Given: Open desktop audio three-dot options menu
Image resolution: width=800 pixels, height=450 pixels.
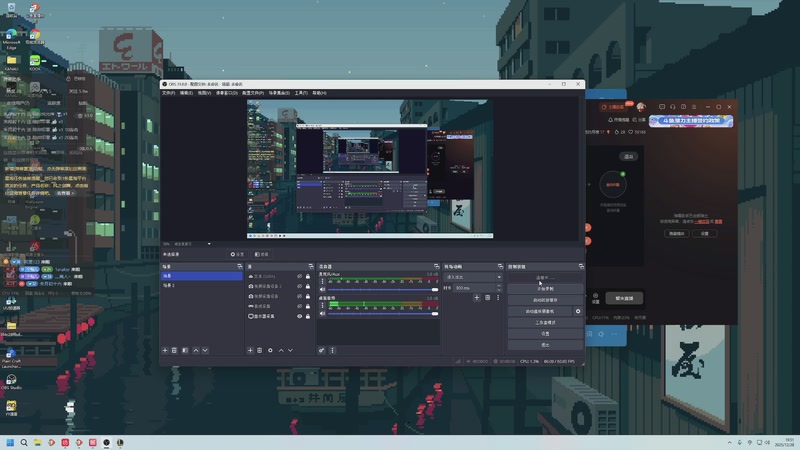Looking at the screenshot, I should [x=322, y=305].
